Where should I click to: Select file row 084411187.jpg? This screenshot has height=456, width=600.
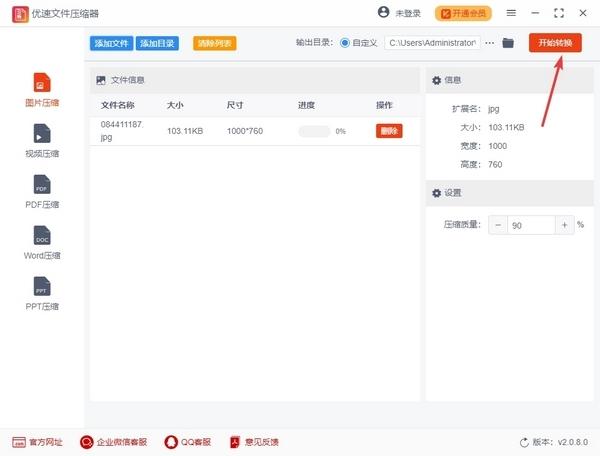pyautogui.click(x=255, y=131)
